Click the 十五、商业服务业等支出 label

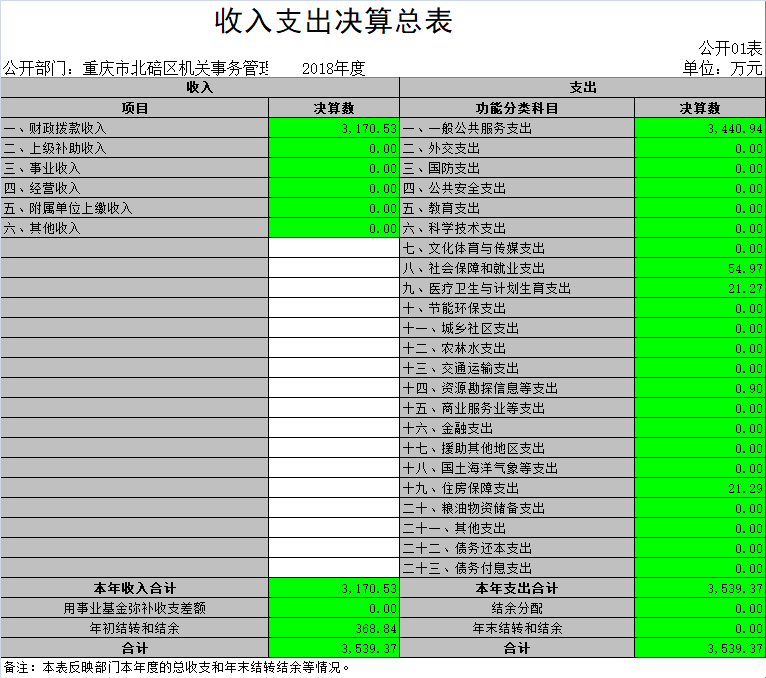[473, 409]
